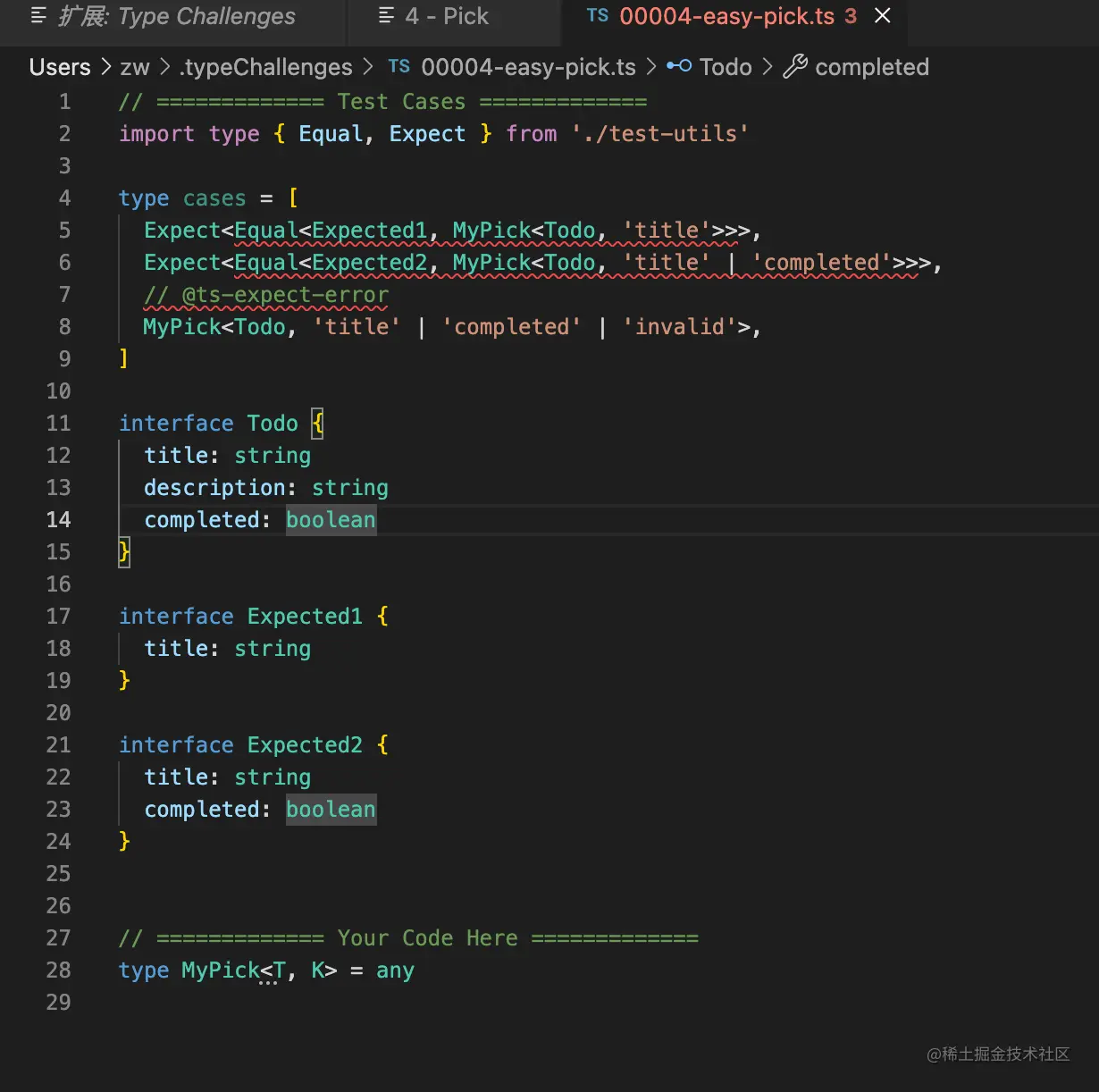
Task: Click the interface symbol icon before Todo
Action: pyautogui.click(x=679, y=66)
